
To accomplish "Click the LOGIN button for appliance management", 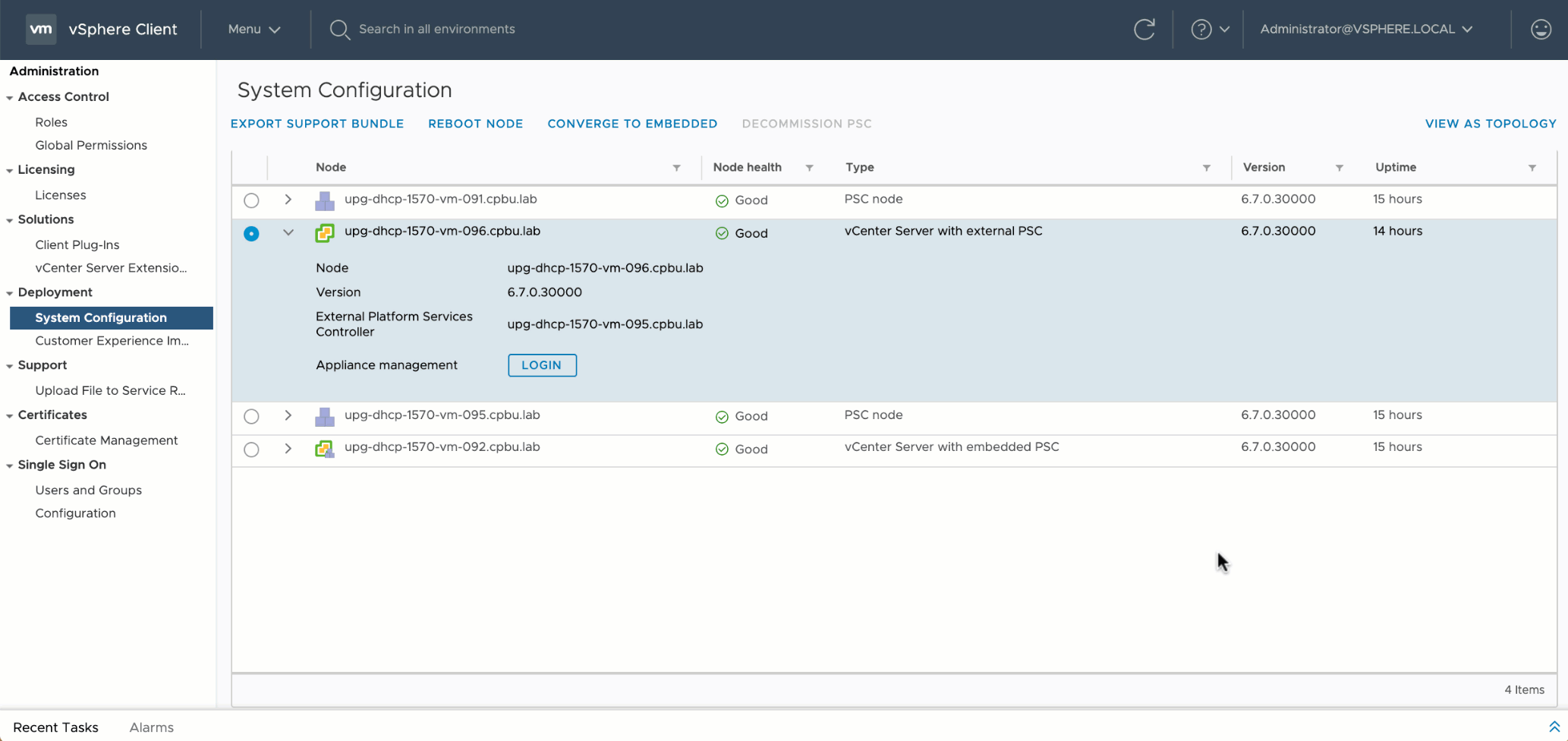I will pyautogui.click(x=542, y=365).
